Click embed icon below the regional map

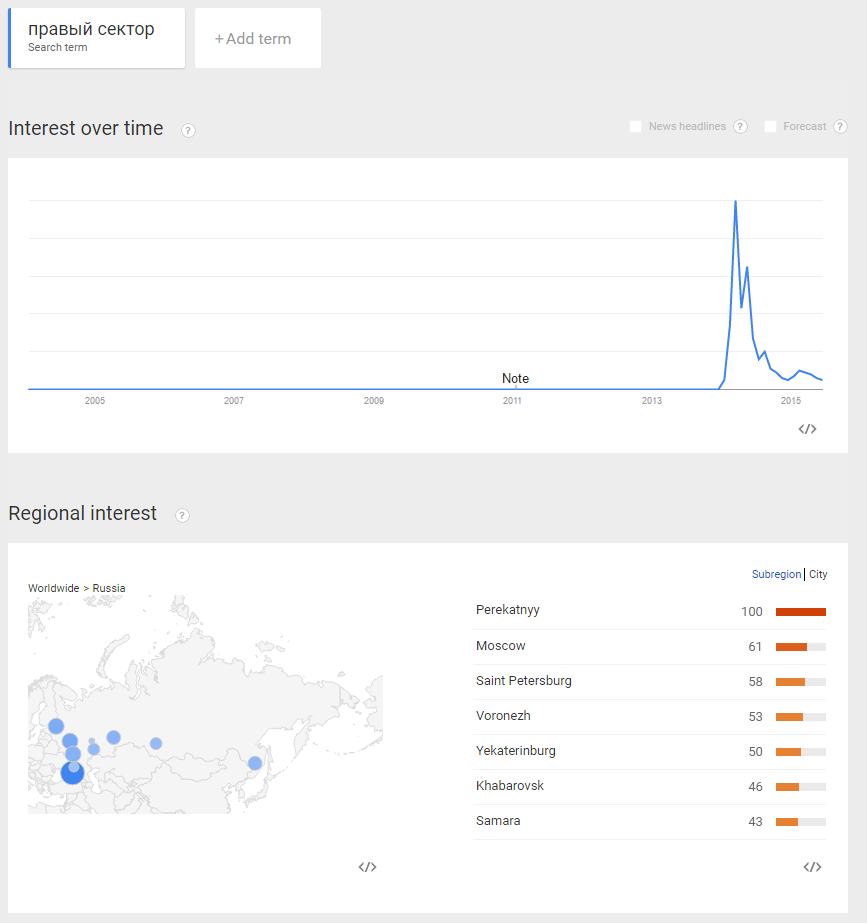(367, 867)
